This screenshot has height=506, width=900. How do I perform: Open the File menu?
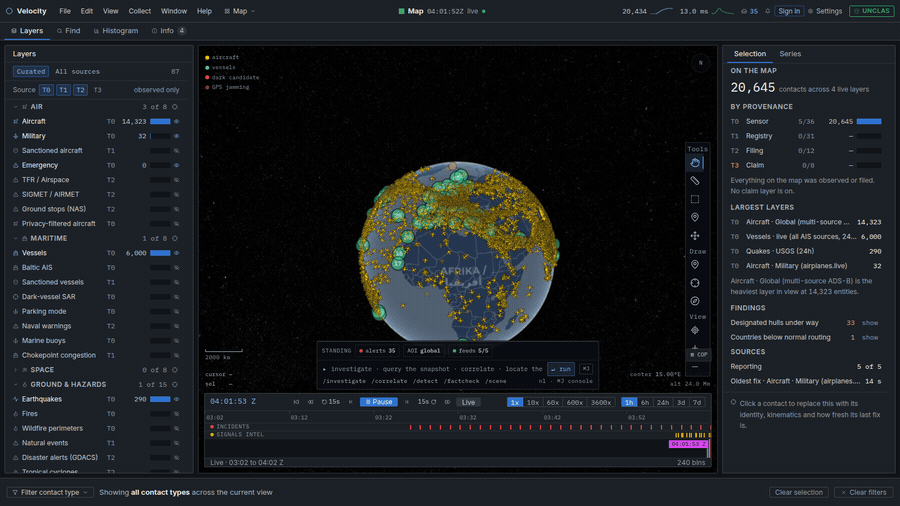click(65, 11)
